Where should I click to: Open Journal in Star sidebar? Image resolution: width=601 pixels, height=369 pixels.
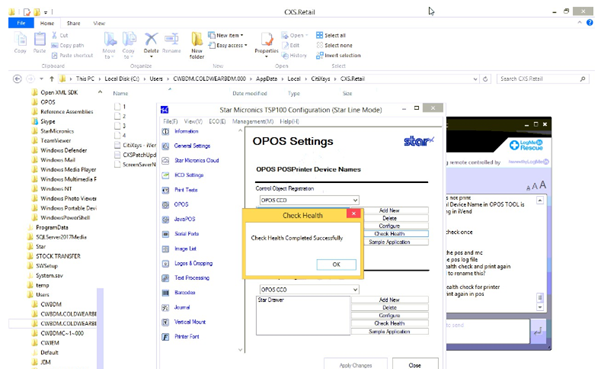point(182,307)
